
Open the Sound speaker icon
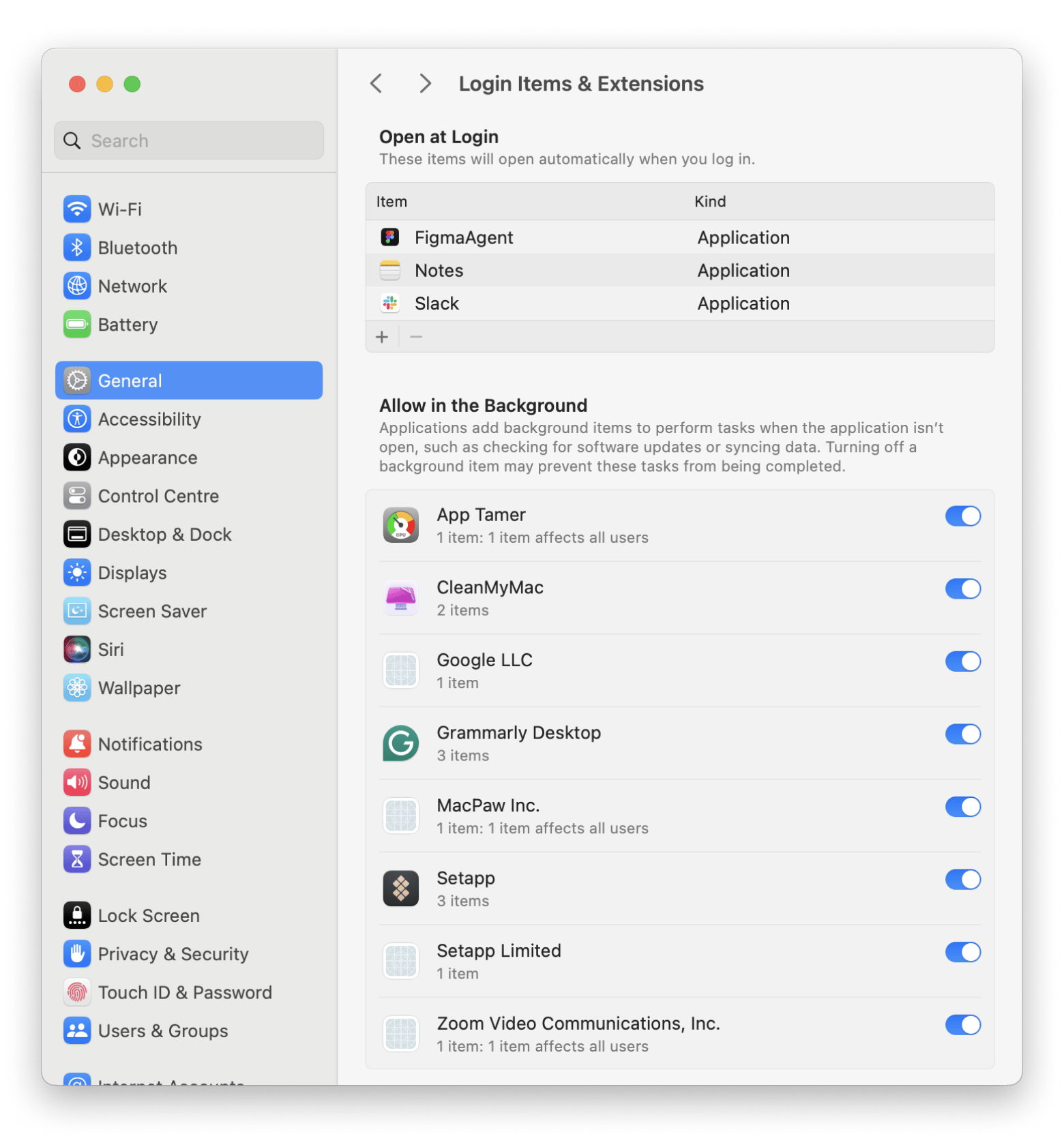tap(77, 782)
